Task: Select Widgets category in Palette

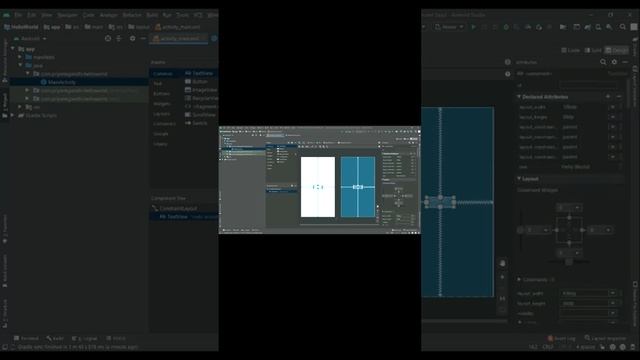Action: pyautogui.click(x=162, y=104)
